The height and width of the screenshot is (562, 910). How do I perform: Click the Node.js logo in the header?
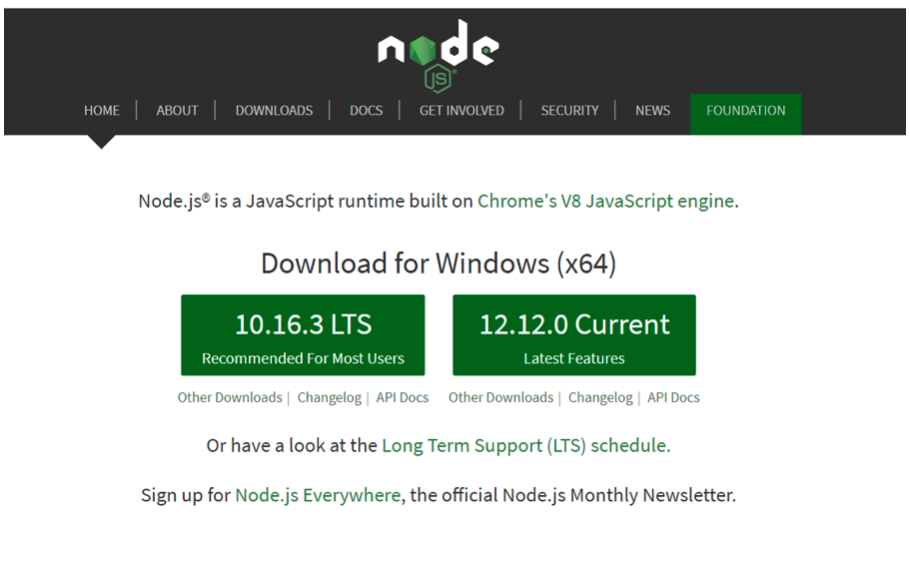click(438, 56)
